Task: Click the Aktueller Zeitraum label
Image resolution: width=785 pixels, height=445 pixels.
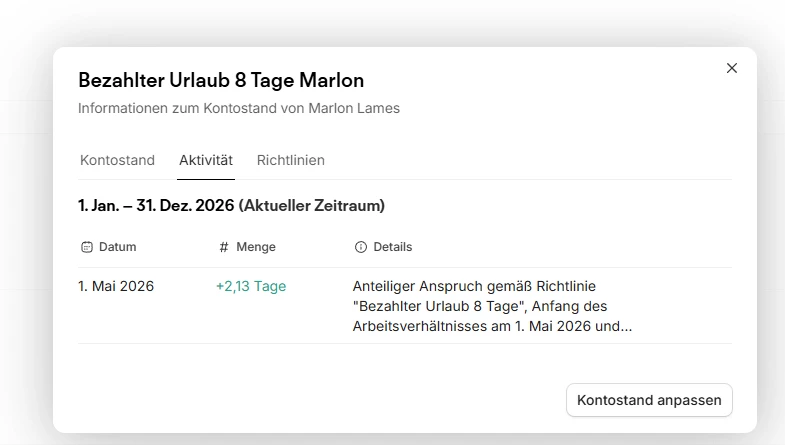Action: coord(312,206)
